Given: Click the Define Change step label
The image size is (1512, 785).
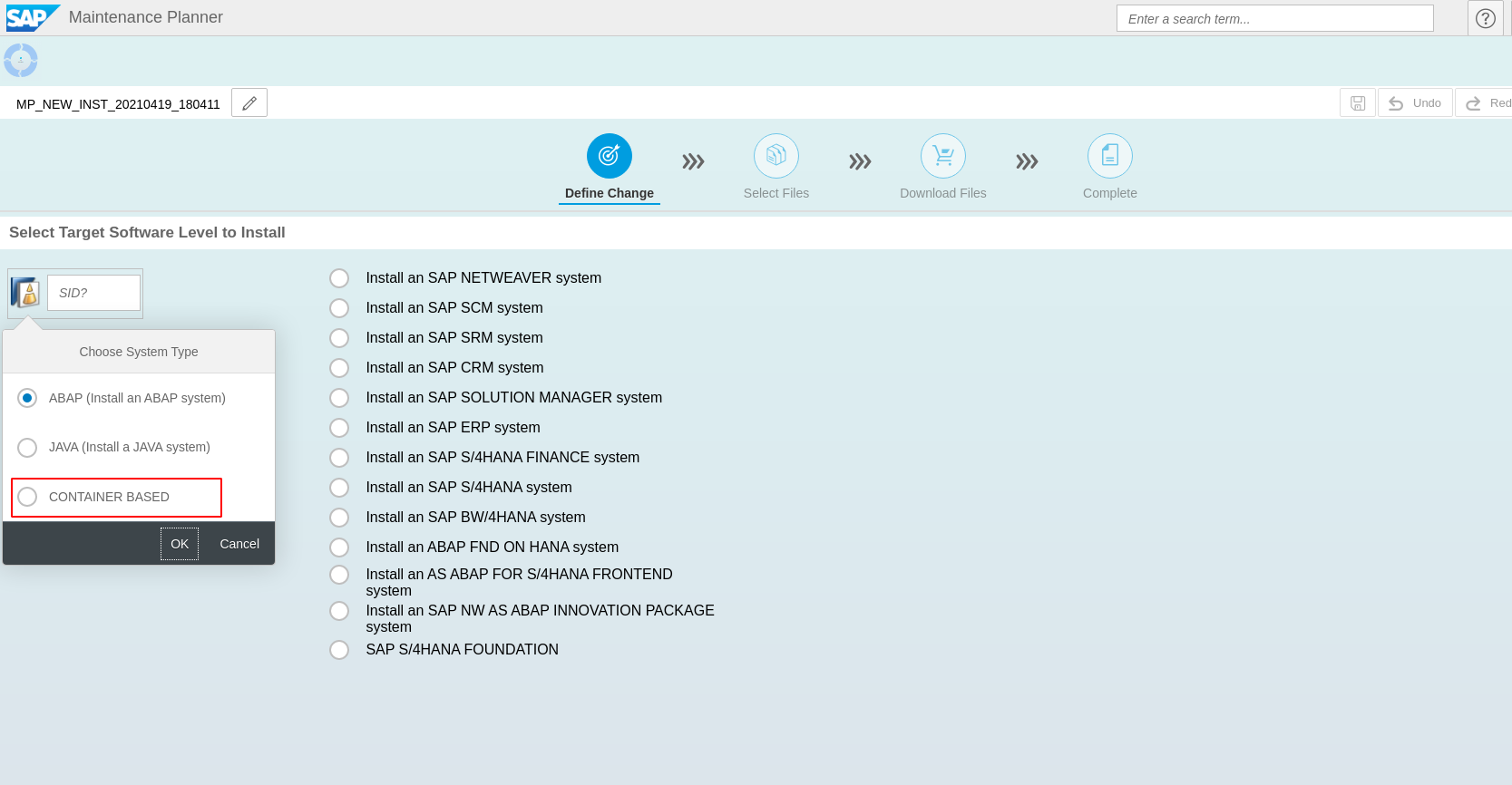Looking at the screenshot, I should tap(610, 193).
